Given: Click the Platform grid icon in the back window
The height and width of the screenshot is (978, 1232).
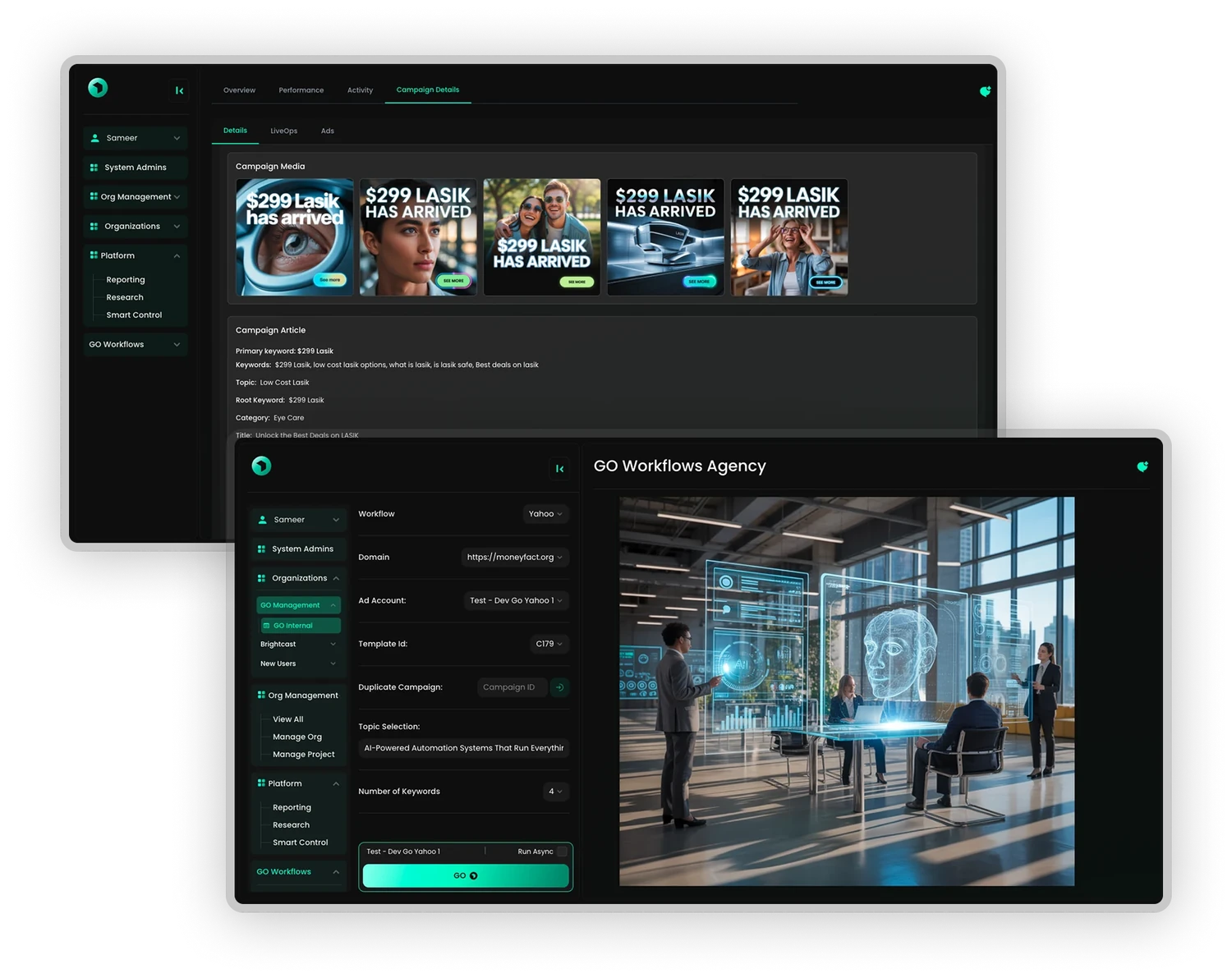Looking at the screenshot, I should point(94,255).
